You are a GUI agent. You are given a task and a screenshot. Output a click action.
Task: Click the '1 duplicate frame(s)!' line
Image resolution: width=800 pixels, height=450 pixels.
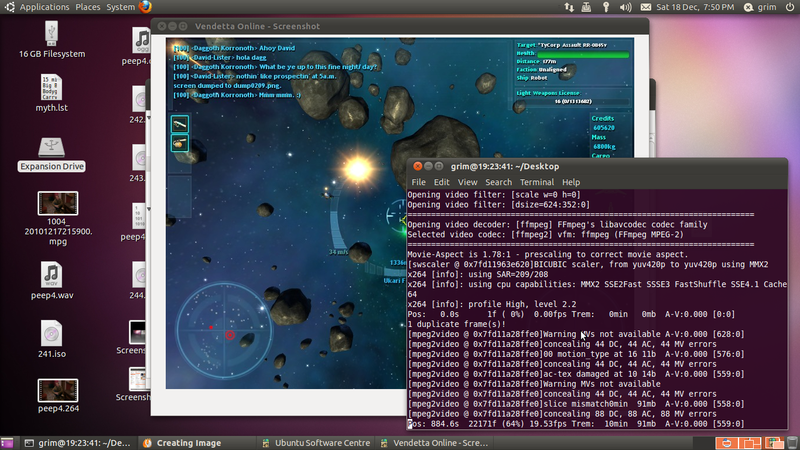456,324
